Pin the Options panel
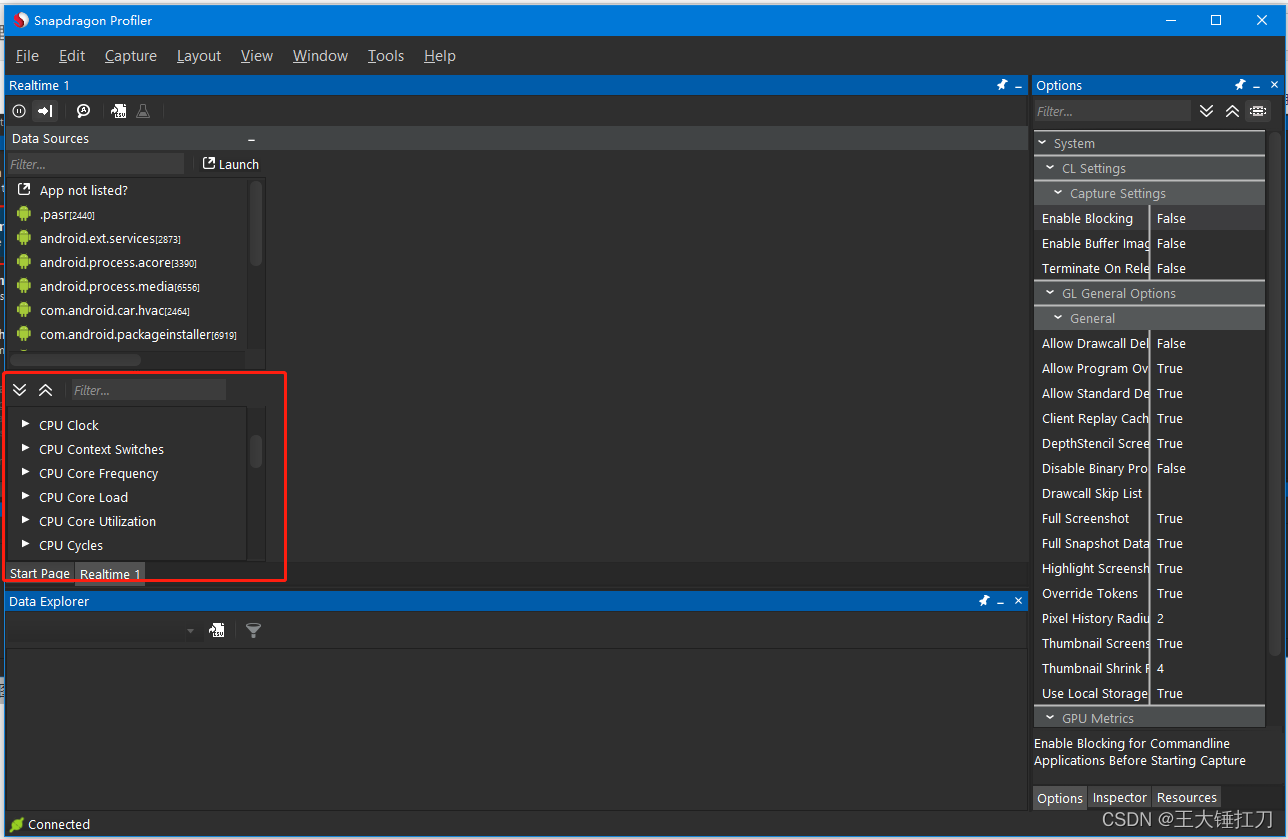 (x=1240, y=85)
